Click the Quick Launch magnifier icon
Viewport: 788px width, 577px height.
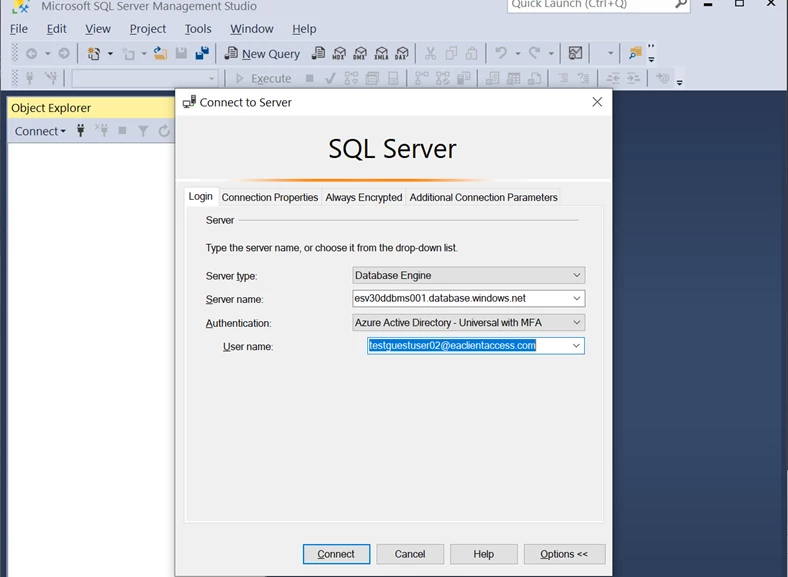681,5
